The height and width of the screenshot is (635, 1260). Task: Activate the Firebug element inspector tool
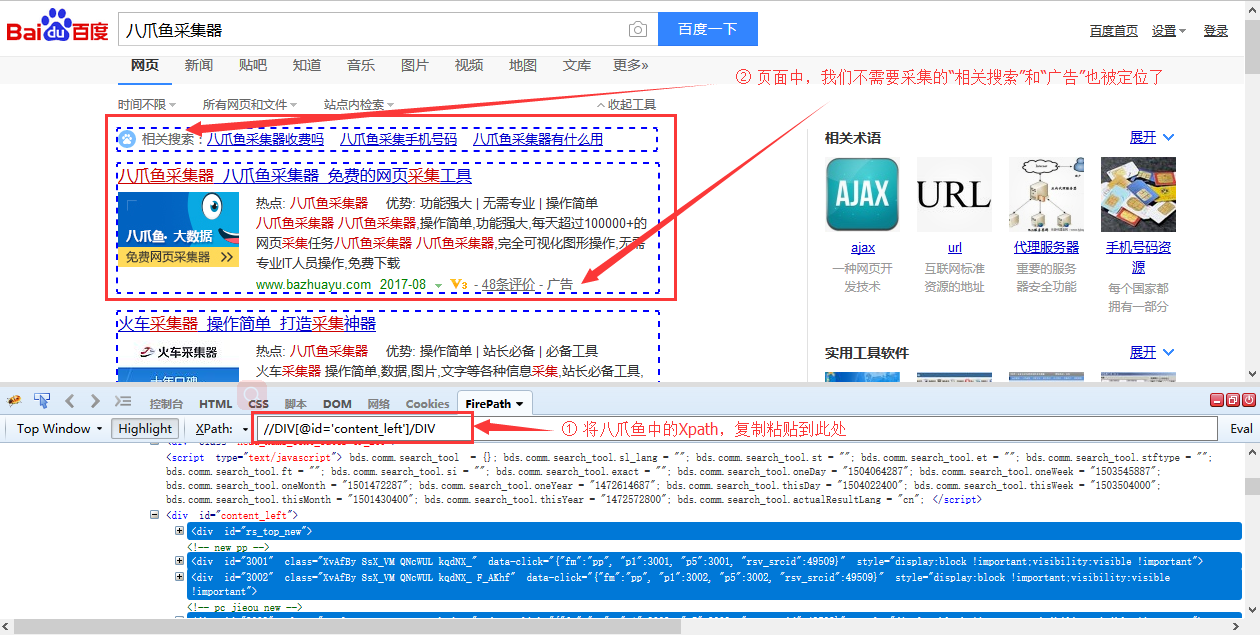coord(42,401)
